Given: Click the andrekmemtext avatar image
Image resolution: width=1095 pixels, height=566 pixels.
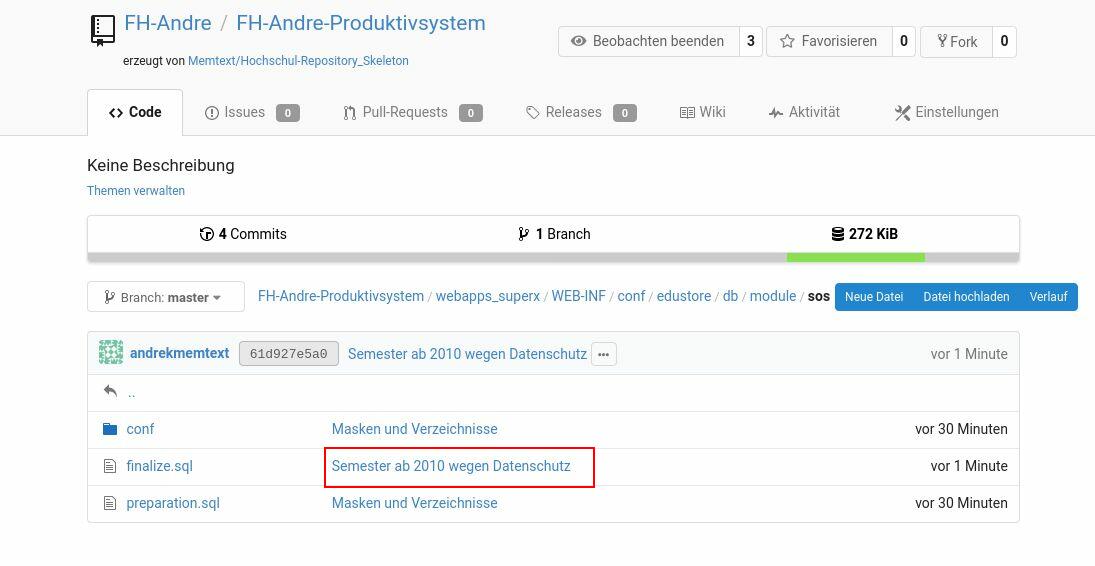Looking at the screenshot, I should coord(110,353).
